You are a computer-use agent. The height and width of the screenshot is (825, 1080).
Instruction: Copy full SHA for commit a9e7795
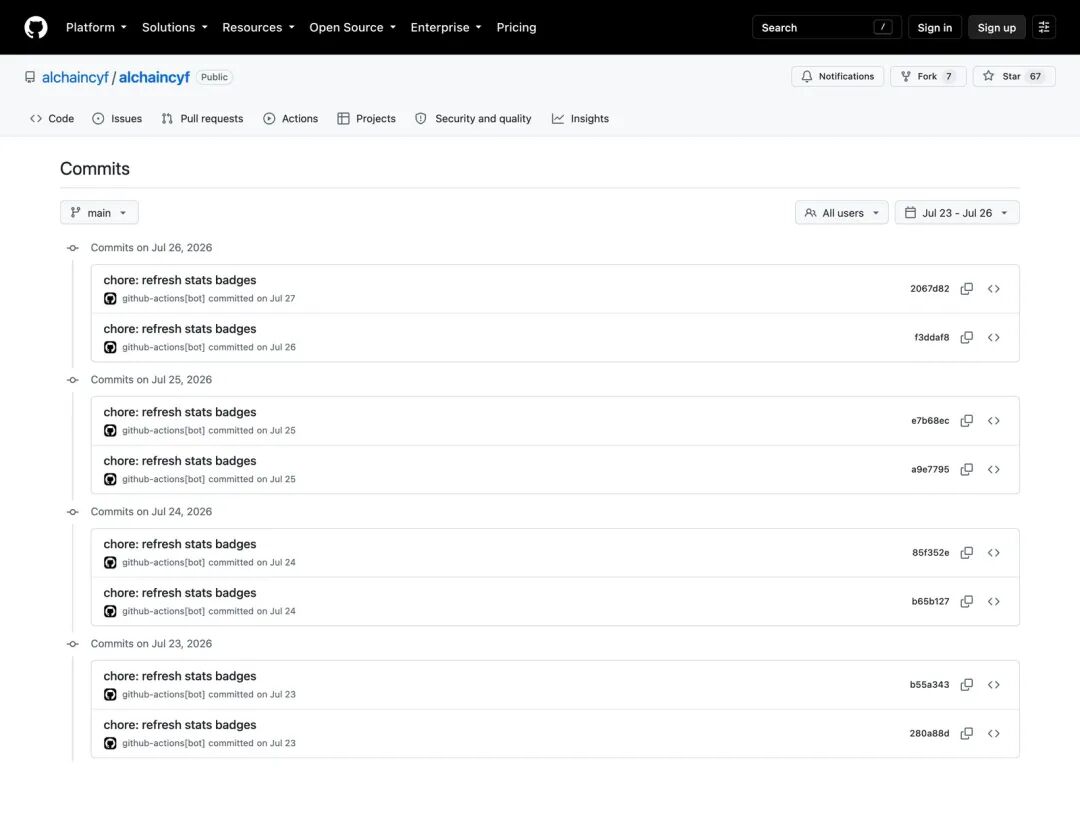pos(966,470)
